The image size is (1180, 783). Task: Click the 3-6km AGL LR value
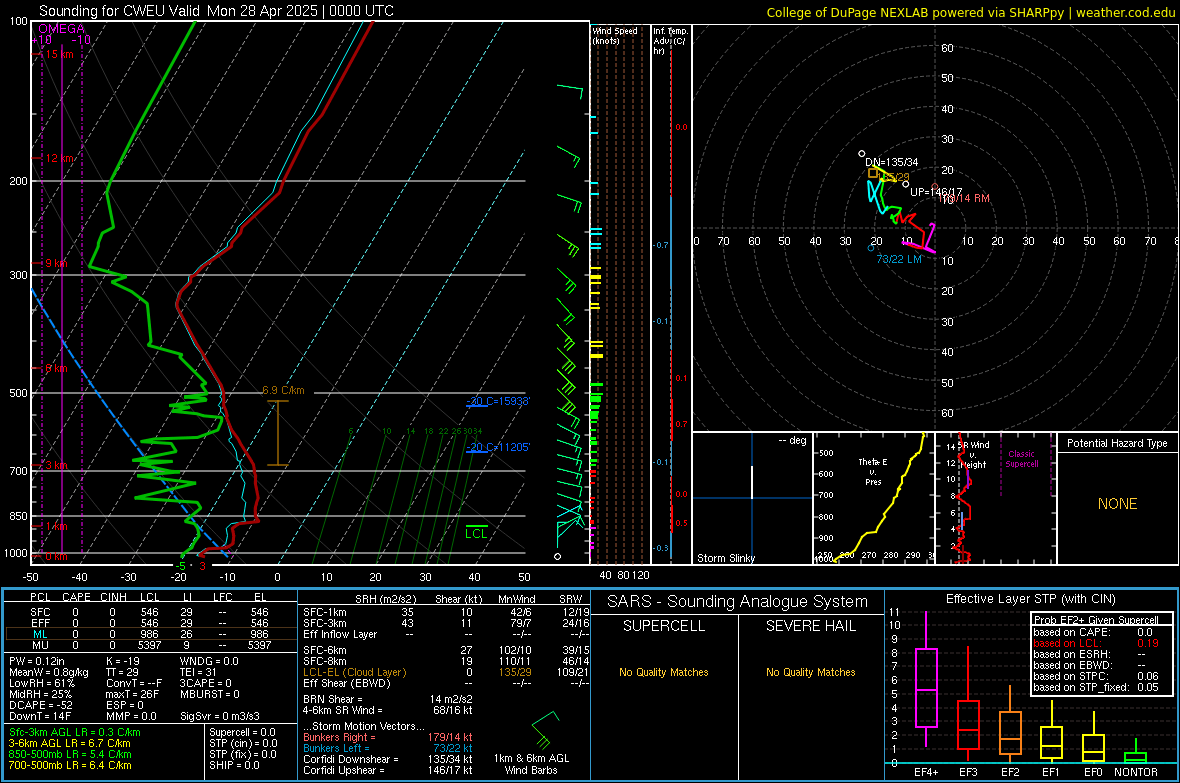69,743
